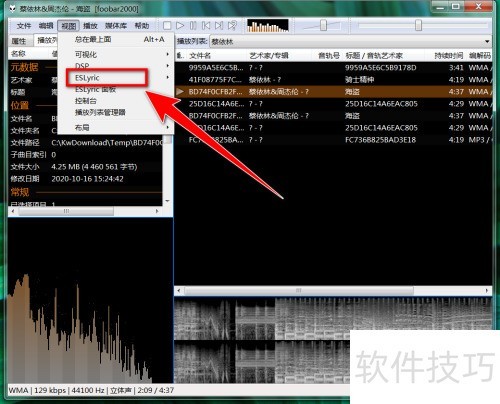
Task: Select the playing 海盗 highlighted row
Action: (x=333, y=92)
